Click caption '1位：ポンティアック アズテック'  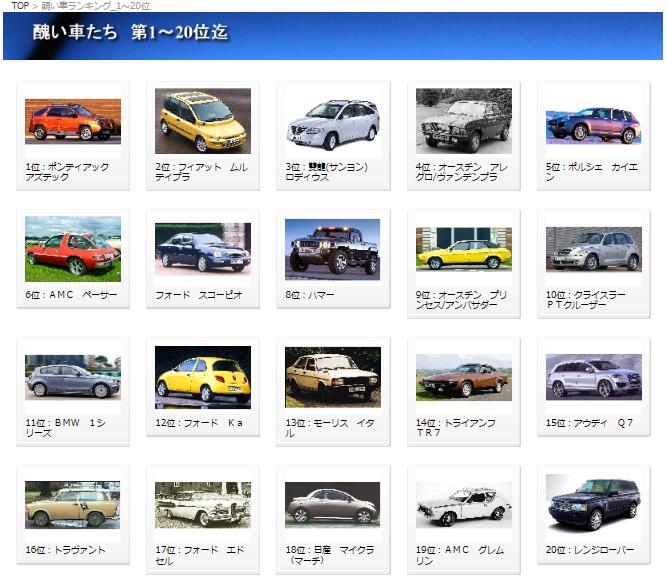click(67, 172)
